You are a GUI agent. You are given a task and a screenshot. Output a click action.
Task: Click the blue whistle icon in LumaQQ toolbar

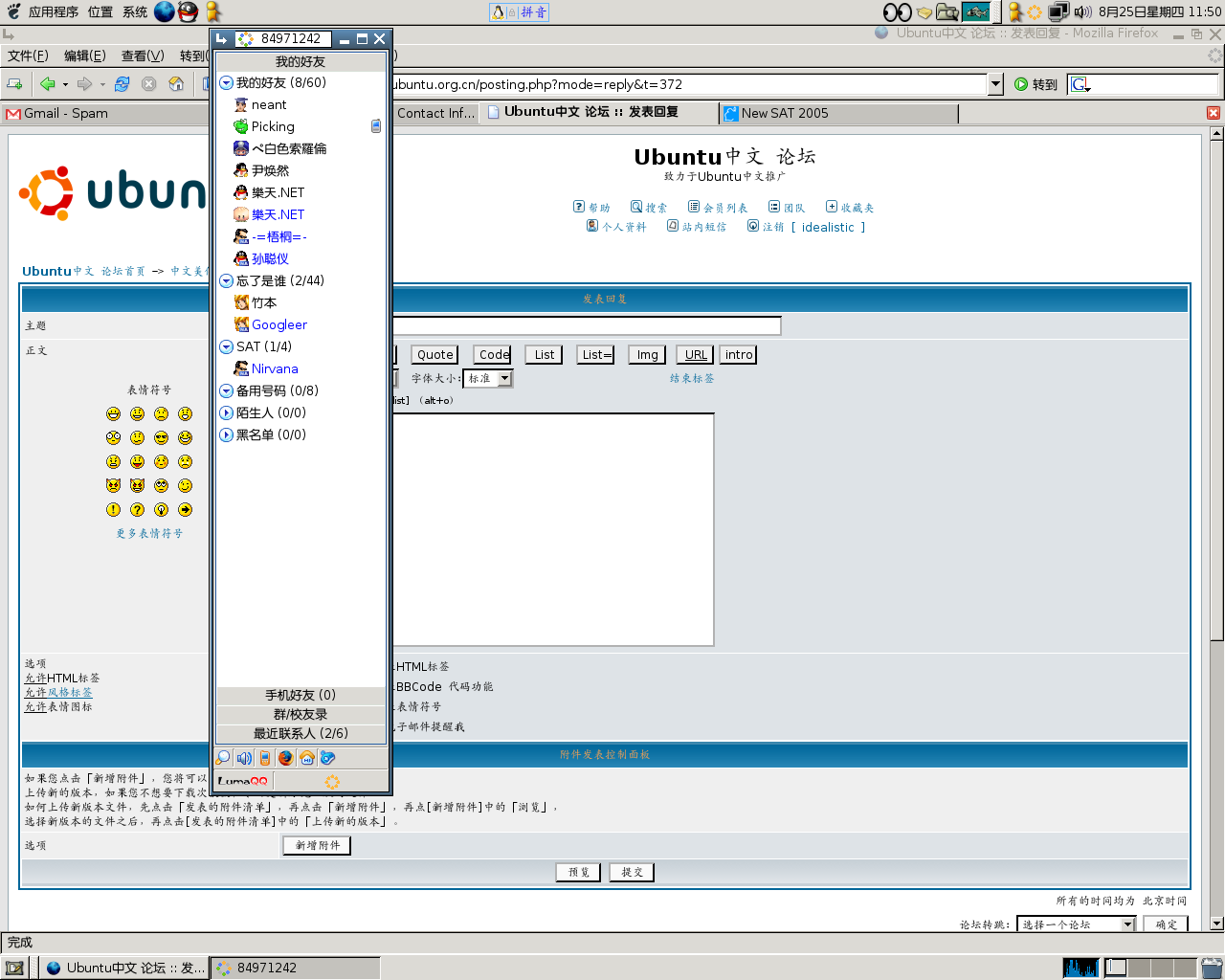pos(327,758)
